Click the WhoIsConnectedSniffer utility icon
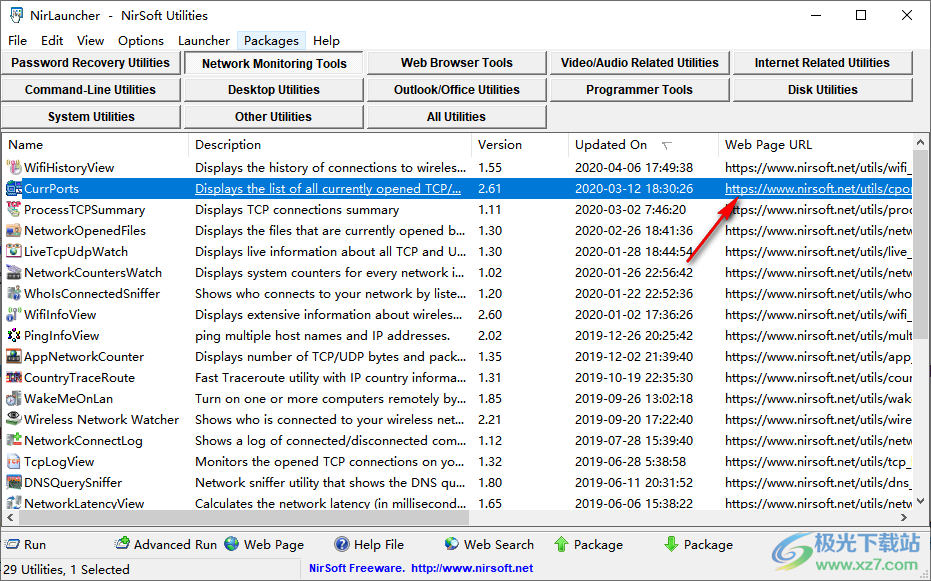Screen dimensions: 931x581 (x=13, y=293)
